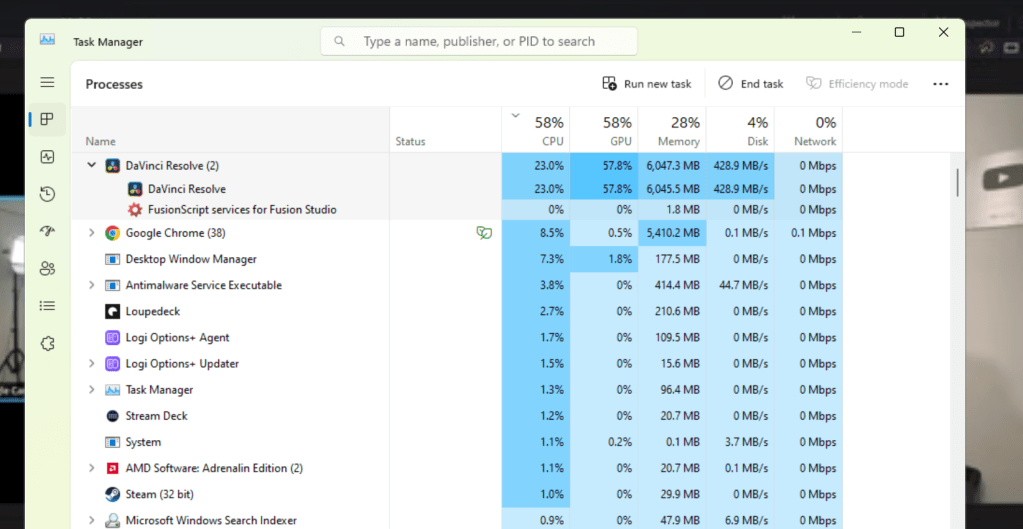Sort processes by the GPU column
Screen dimensions: 1023x529
click(603, 130)
